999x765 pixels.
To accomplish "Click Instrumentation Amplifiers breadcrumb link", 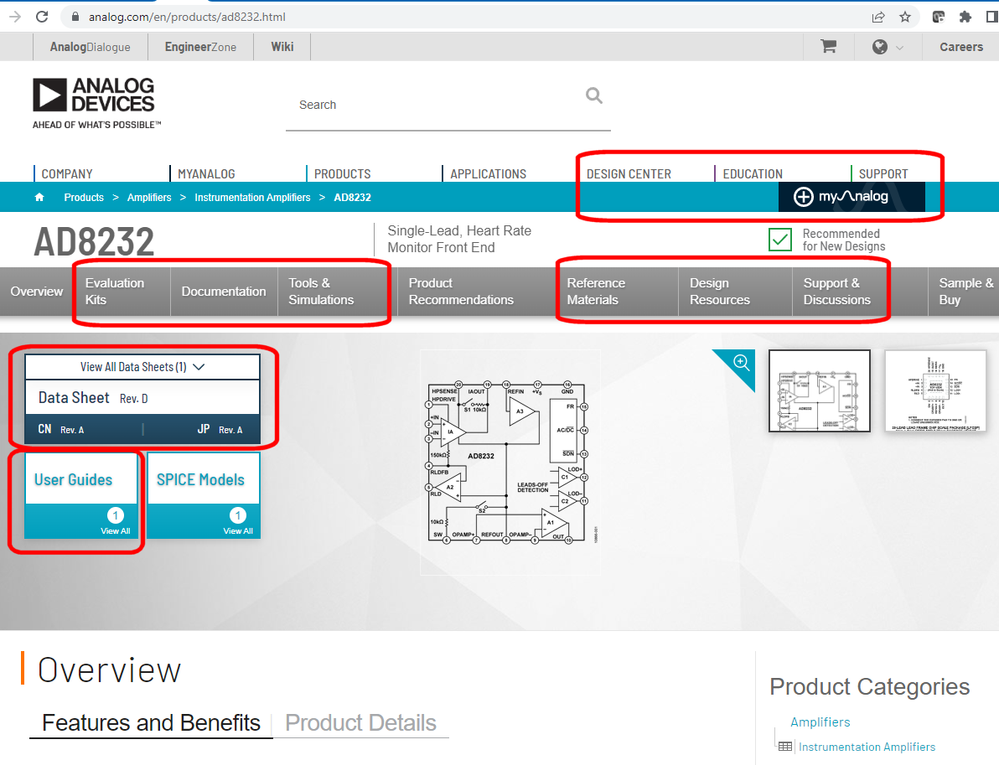I will tap(252, 197).
